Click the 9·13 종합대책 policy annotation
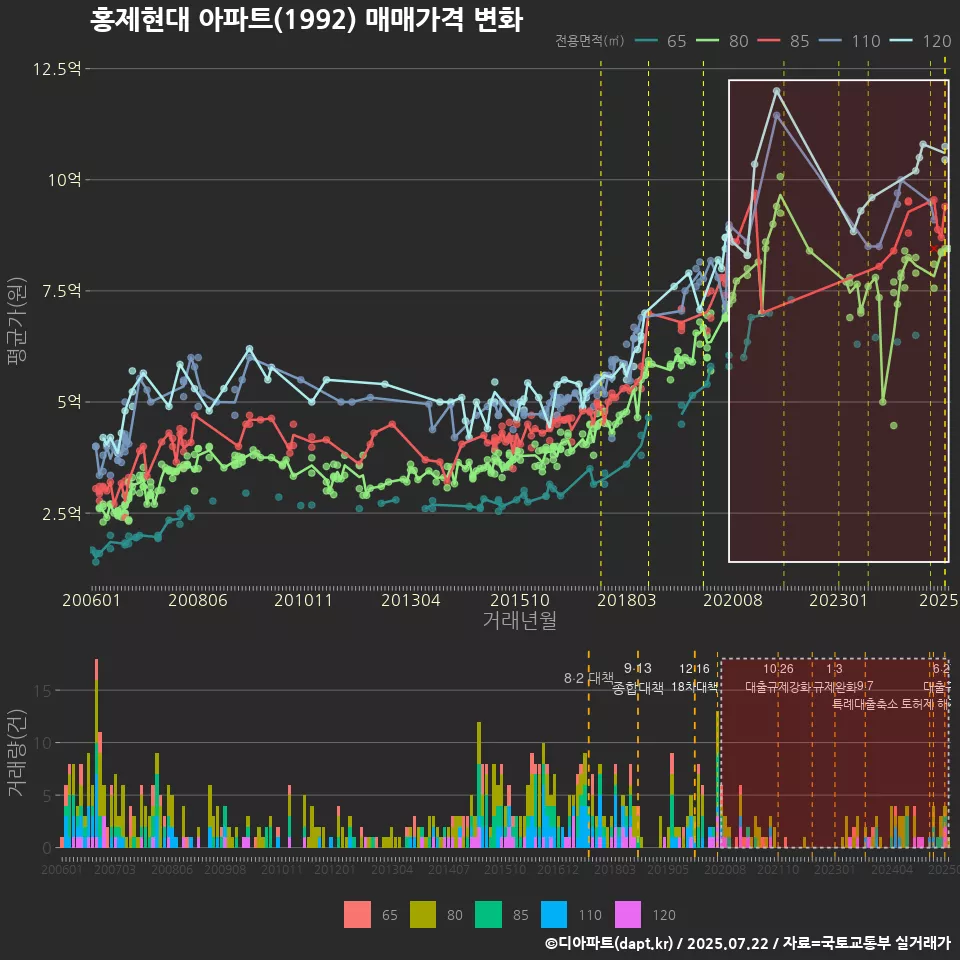The width and height of the screenshot is (960, 960). [x=638, y=678]
